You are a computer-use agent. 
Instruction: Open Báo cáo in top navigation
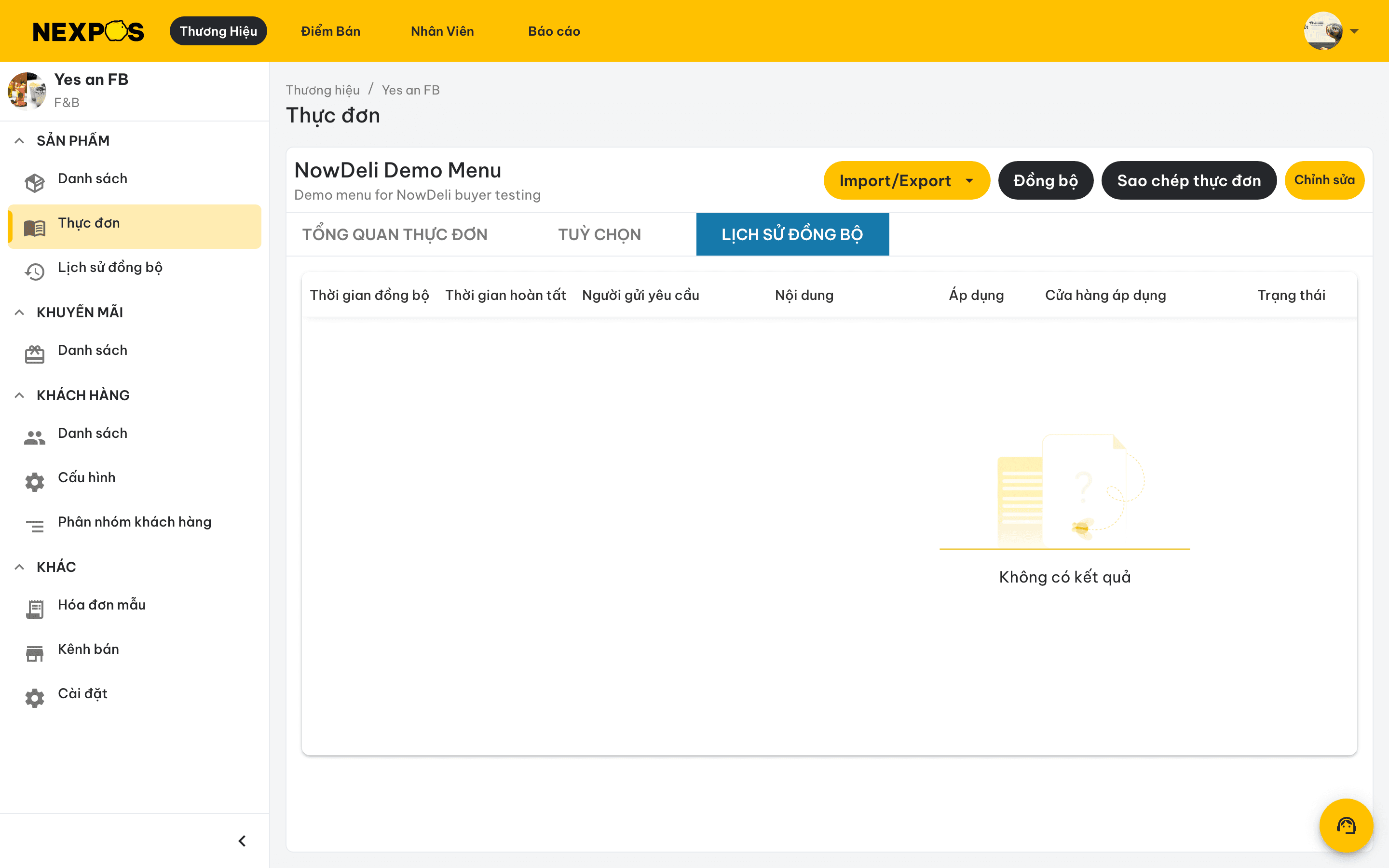(x=554, y=31)
